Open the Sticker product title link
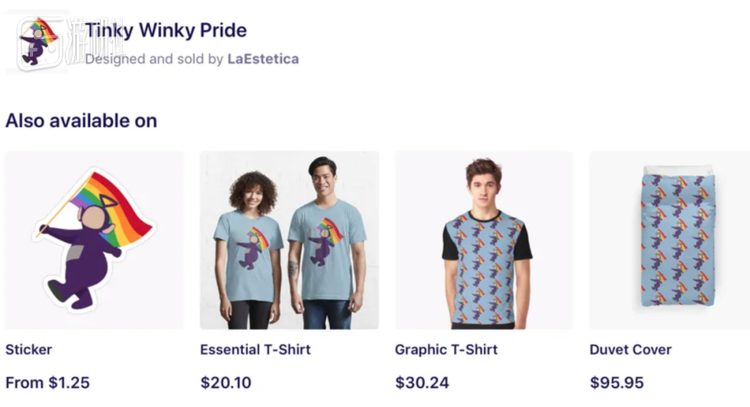Screen dimensions: 750x407 point(29,350)
